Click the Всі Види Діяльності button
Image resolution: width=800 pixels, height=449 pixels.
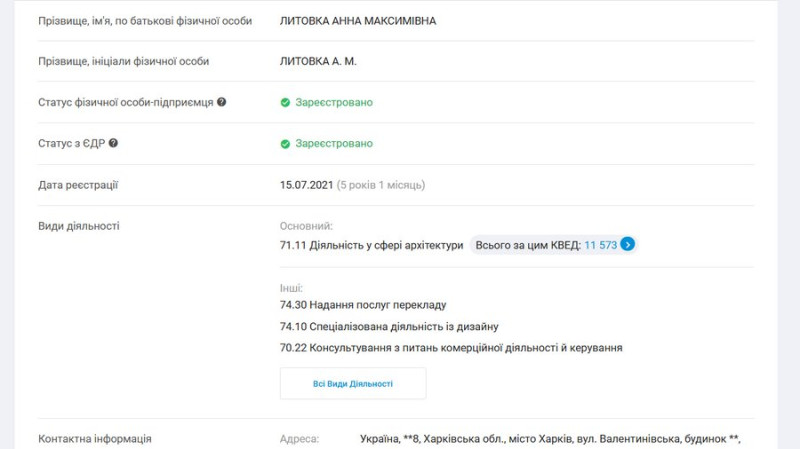[x=353, y=384]
